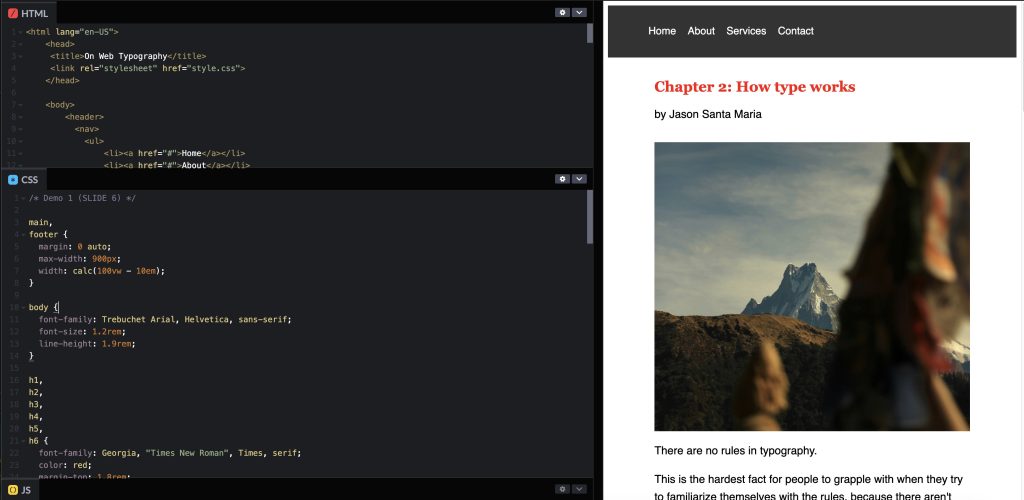Click the </head> closing tag line

(x=62, y=80)
